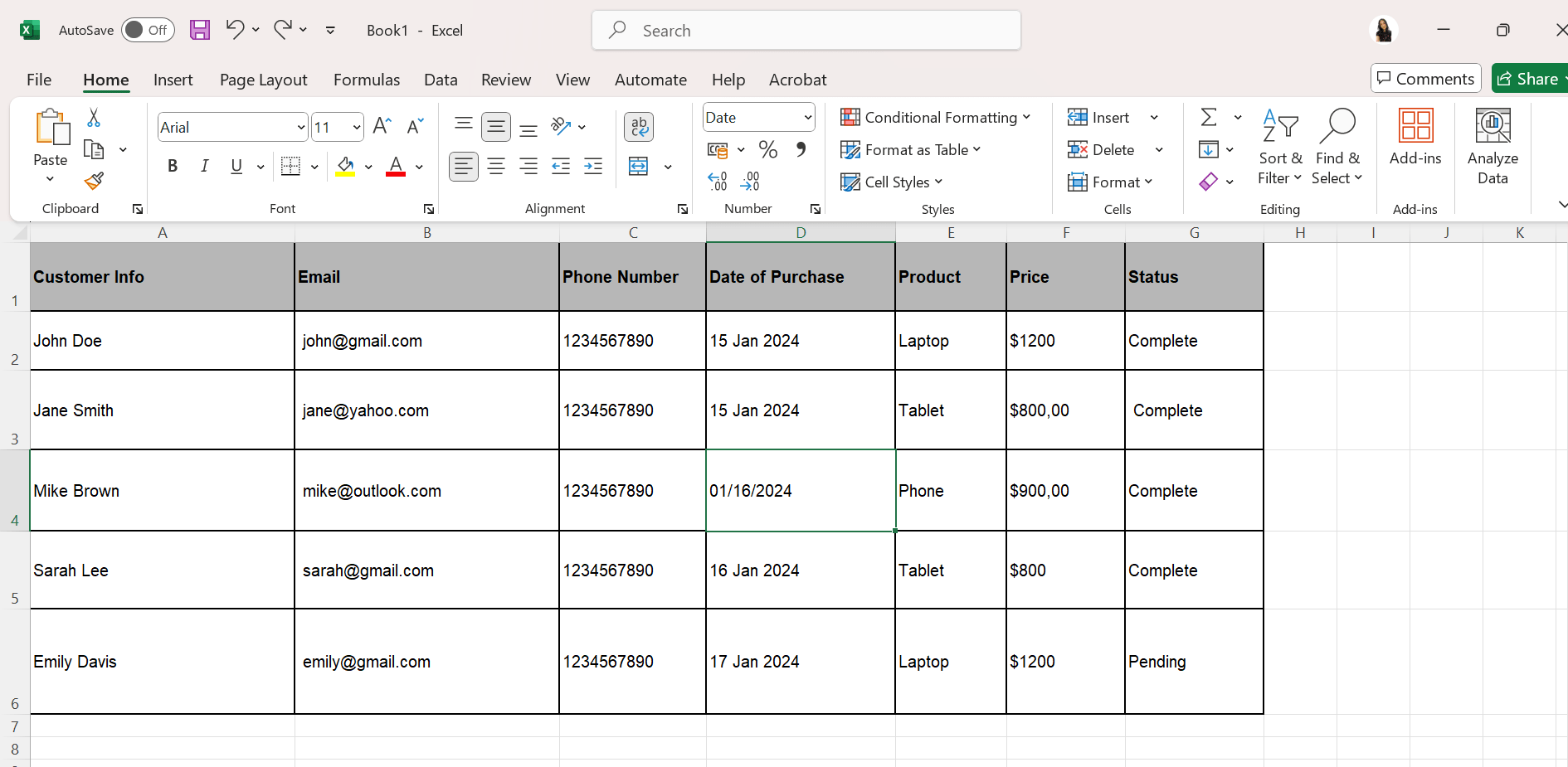This screenshot has height=767, width=1568.
Task: Click the Percent Style icon
Action: (x=767, y=150)
